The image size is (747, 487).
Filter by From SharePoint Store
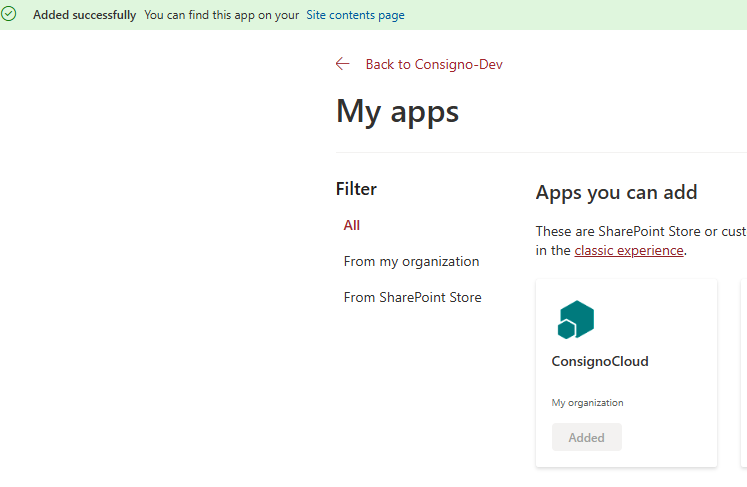(x=413, y=297)
